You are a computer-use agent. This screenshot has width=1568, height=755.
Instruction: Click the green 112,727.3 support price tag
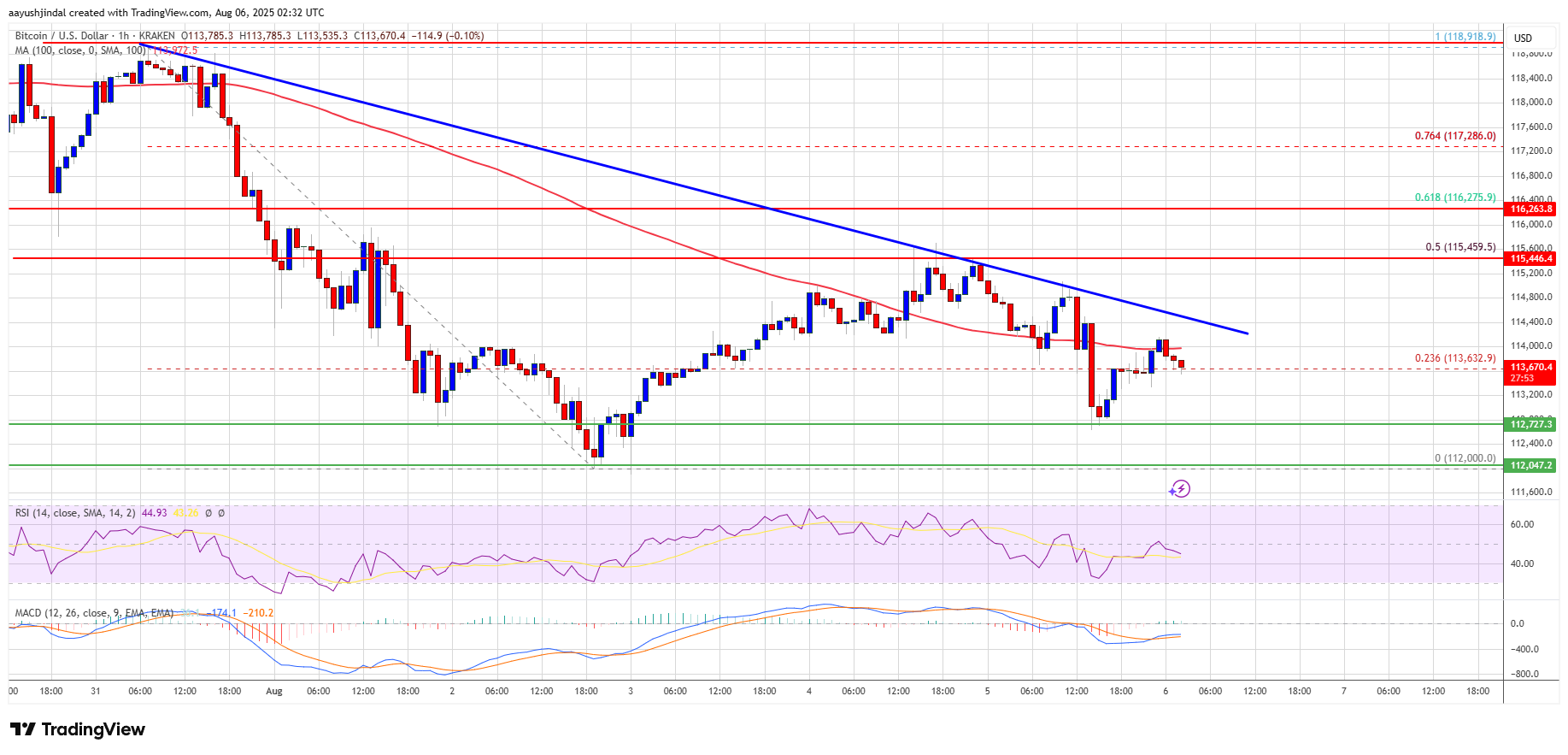[x=1531, y=424]
